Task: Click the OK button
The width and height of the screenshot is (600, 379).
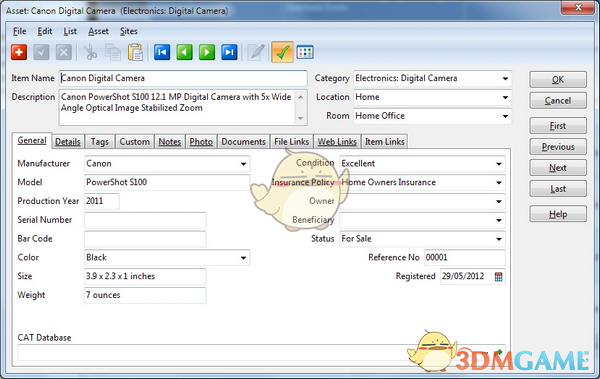Action: click(558, 80)
